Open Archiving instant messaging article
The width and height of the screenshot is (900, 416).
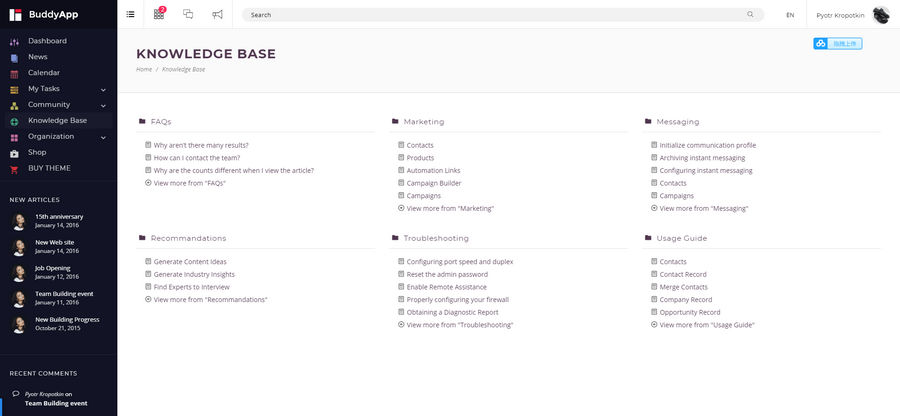[x=703, y=158]
